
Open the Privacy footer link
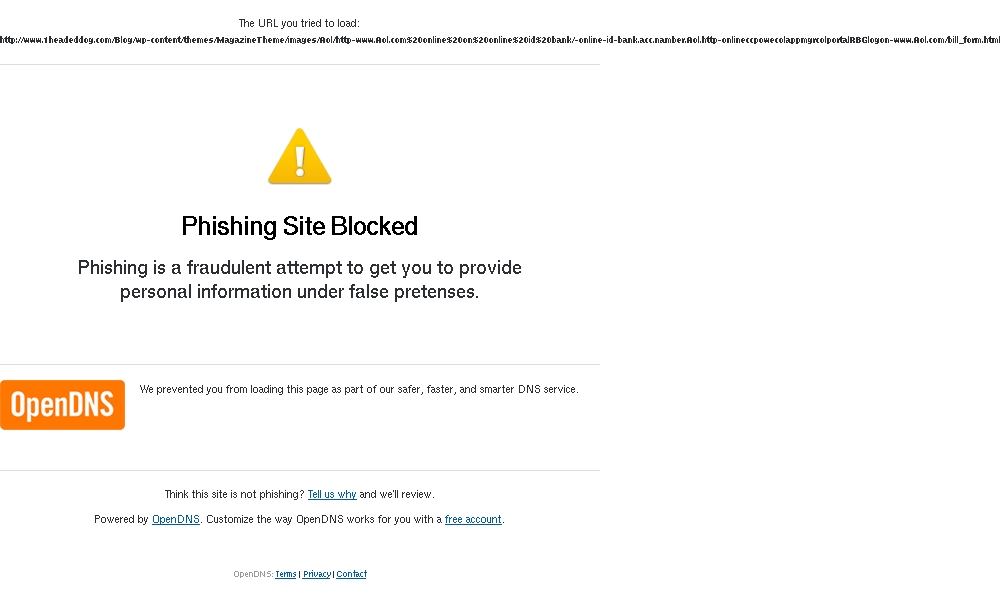click(317, 574)
